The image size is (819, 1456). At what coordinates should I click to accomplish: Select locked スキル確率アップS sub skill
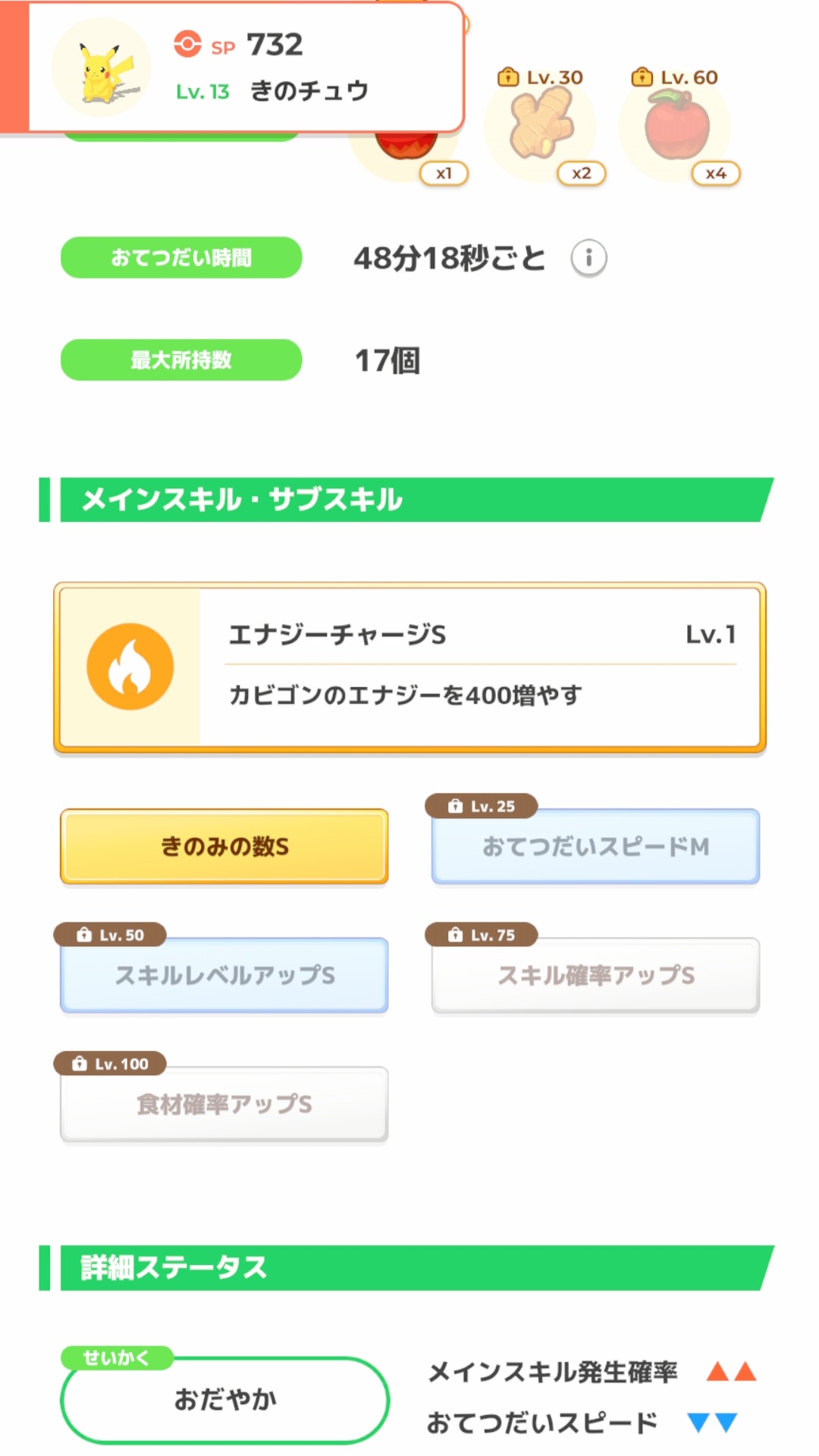click(x=595, y=976)
